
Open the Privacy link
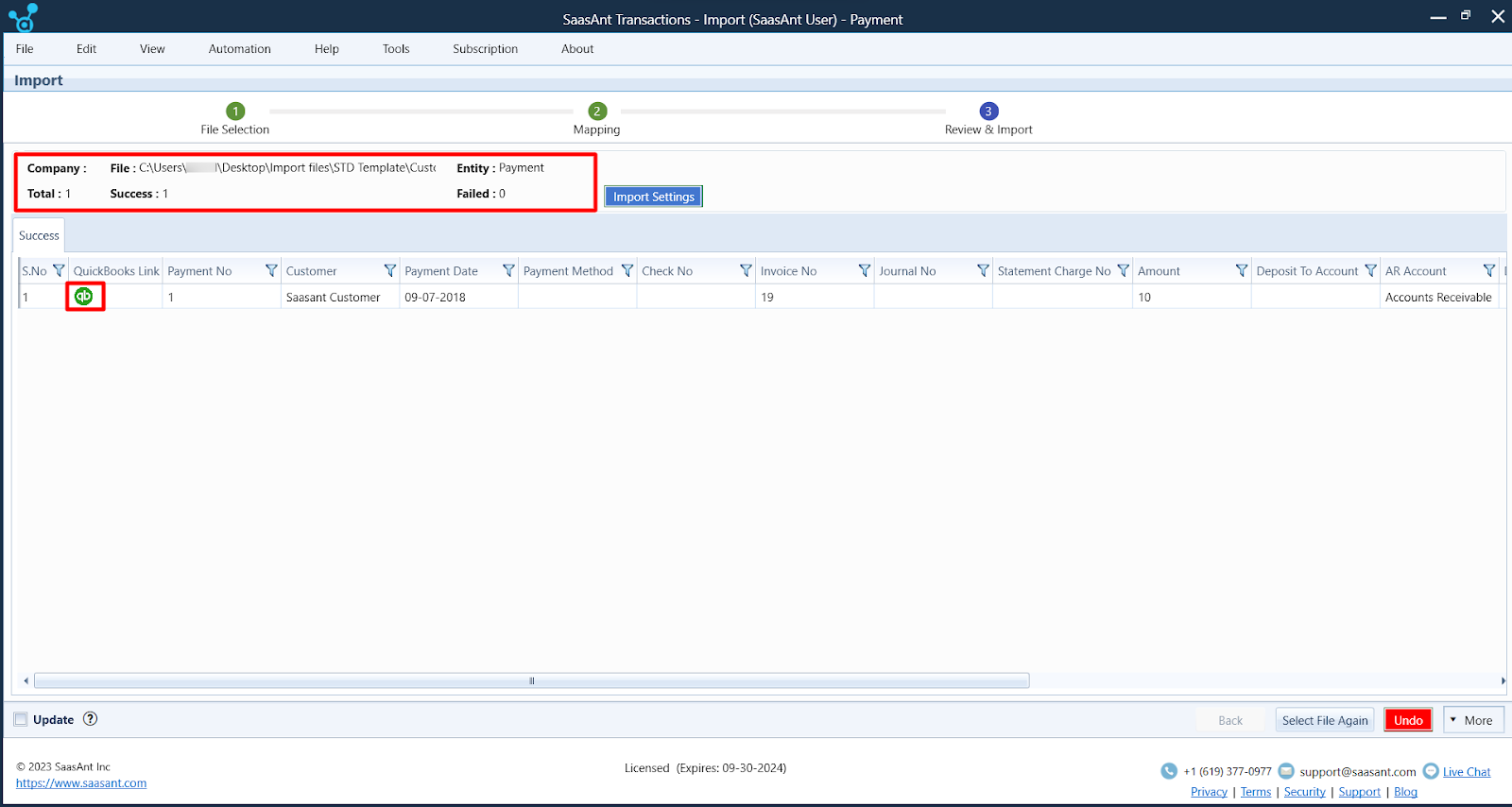(x=1209, y=792)
